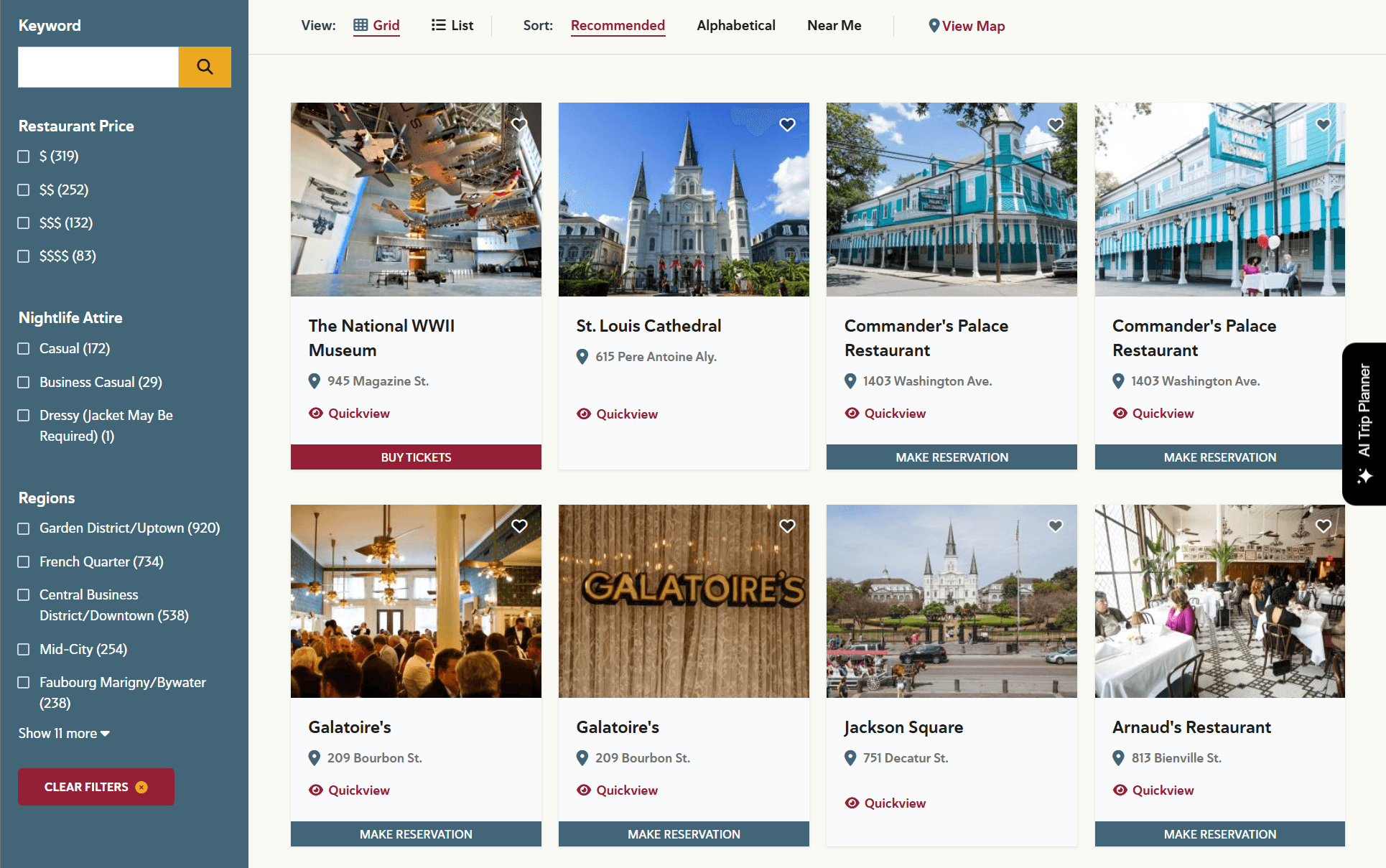Favorite The National WWII Museum heart icon
The image size is (1386, 868).
click(x=519, y=125)
